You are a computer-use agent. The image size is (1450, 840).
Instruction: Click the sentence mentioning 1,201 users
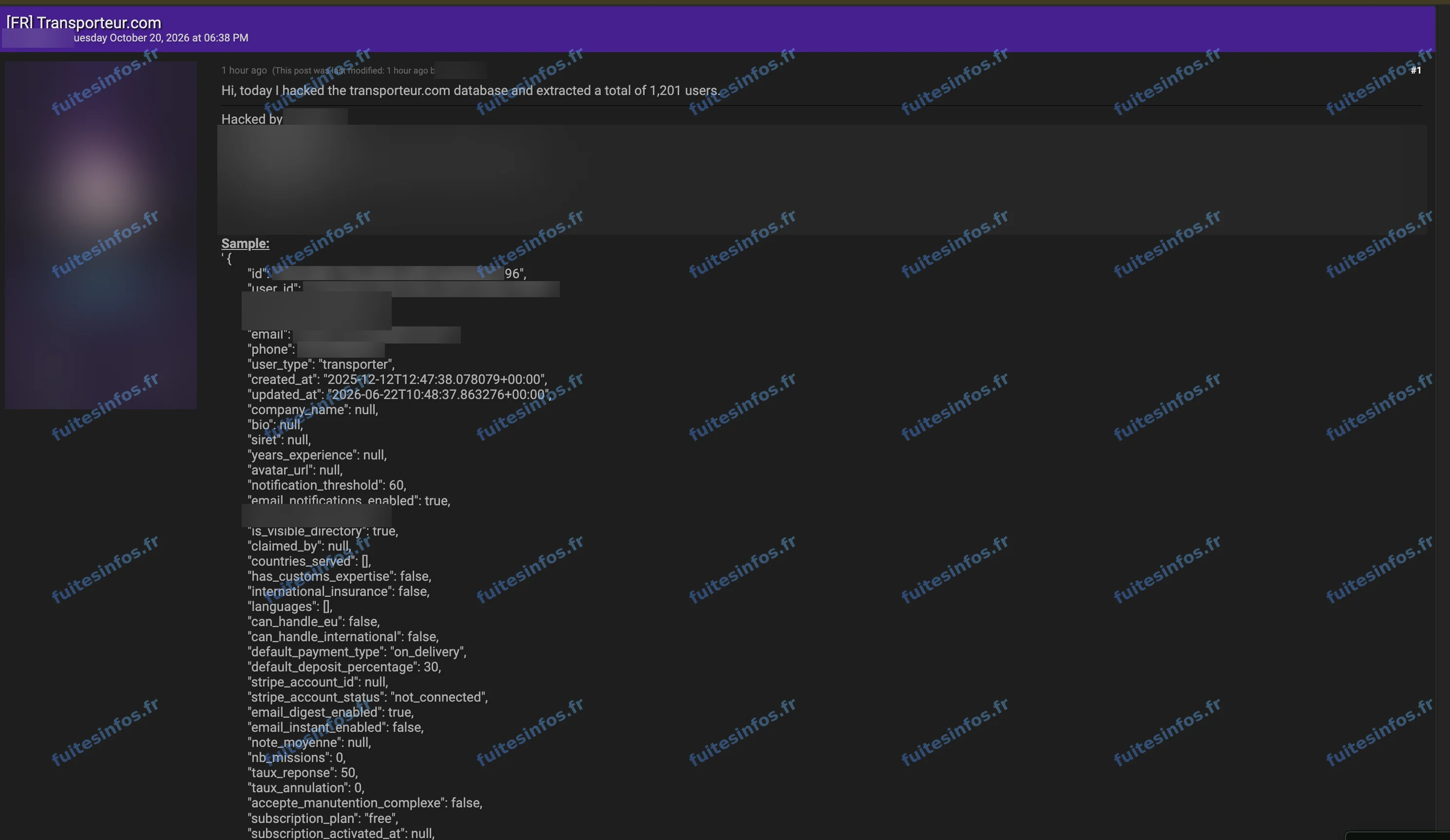471,90
